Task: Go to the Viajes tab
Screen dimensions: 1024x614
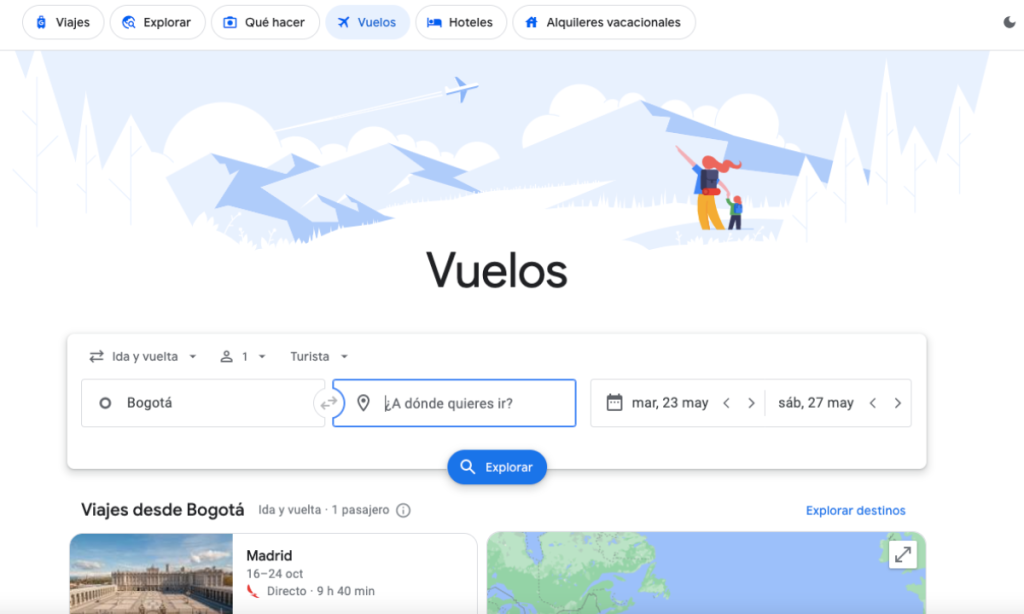Action: tap(63, 22)
